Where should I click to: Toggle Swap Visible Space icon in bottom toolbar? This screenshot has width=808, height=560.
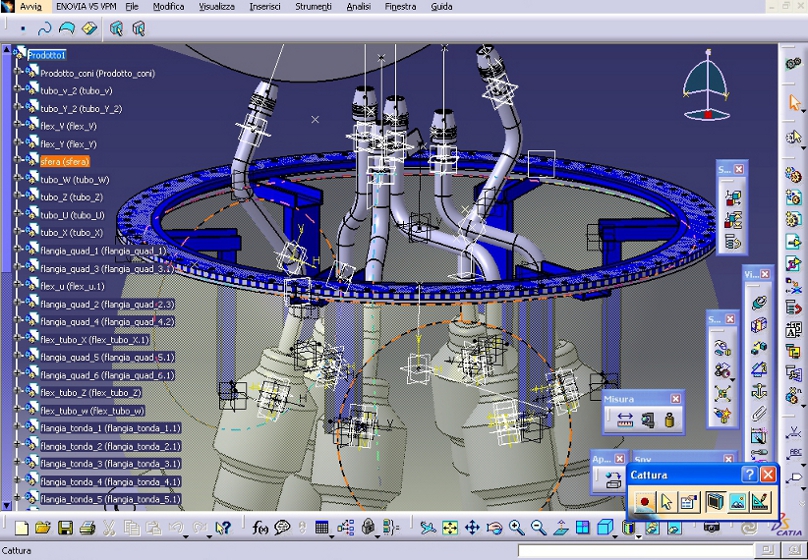pos(674,528)
